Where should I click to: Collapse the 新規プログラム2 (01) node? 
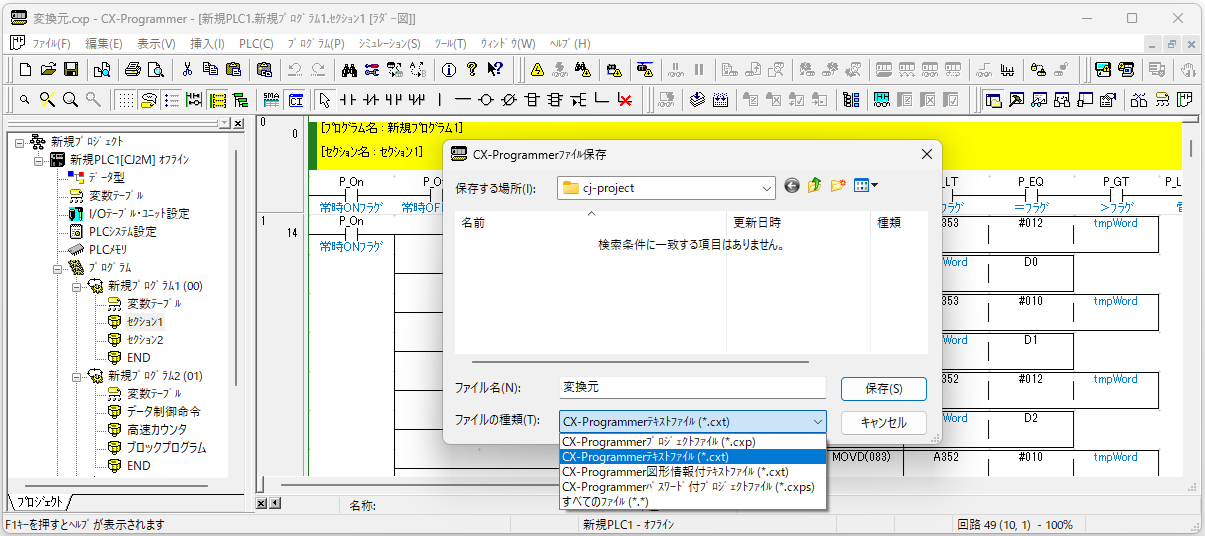(x=74, y=376)
